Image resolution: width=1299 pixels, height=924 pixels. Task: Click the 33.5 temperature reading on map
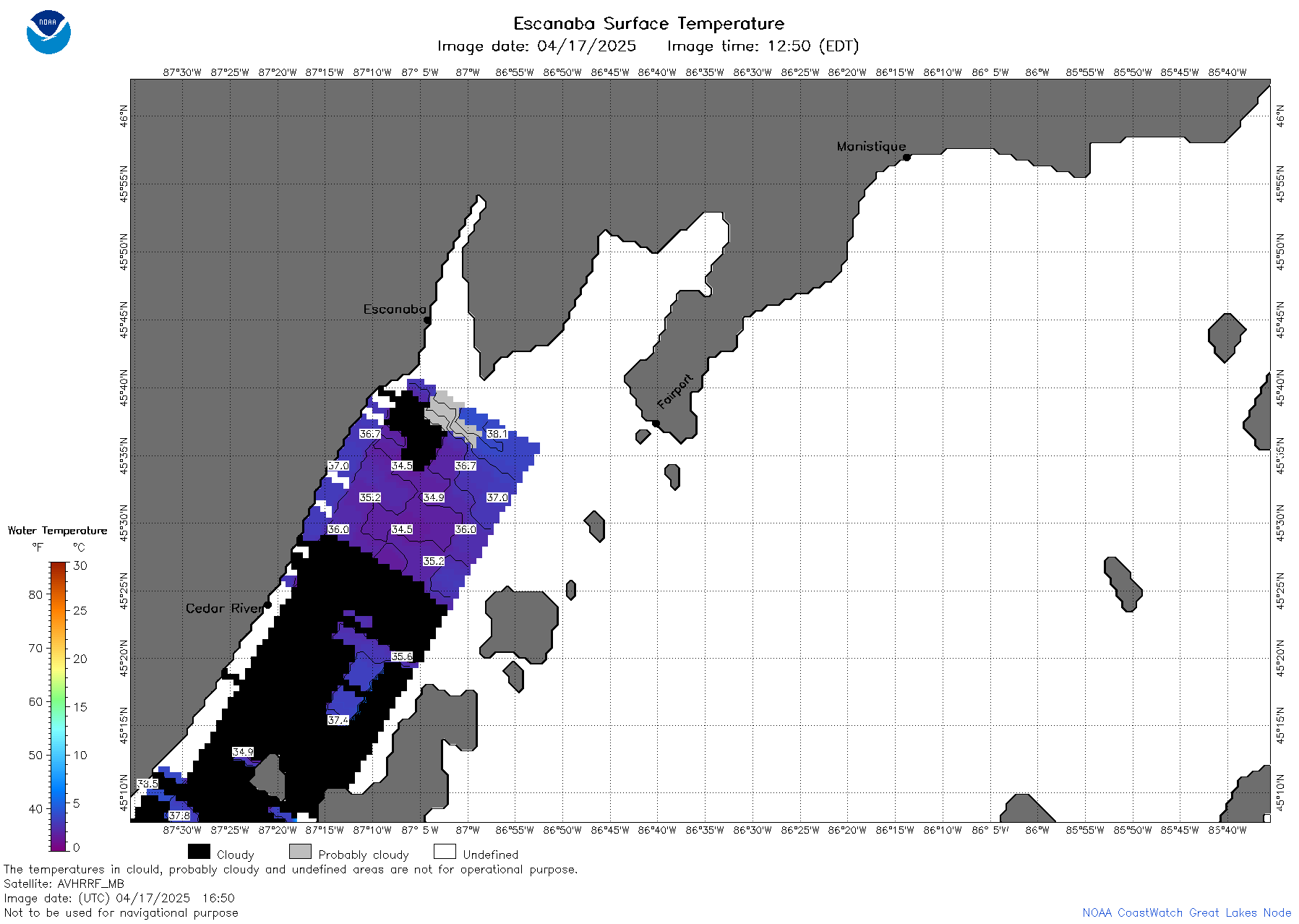(x=147, y=784)
